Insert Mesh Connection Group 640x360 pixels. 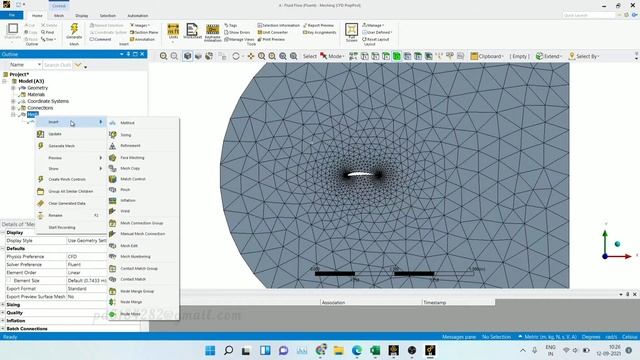[x=143, y=223]
